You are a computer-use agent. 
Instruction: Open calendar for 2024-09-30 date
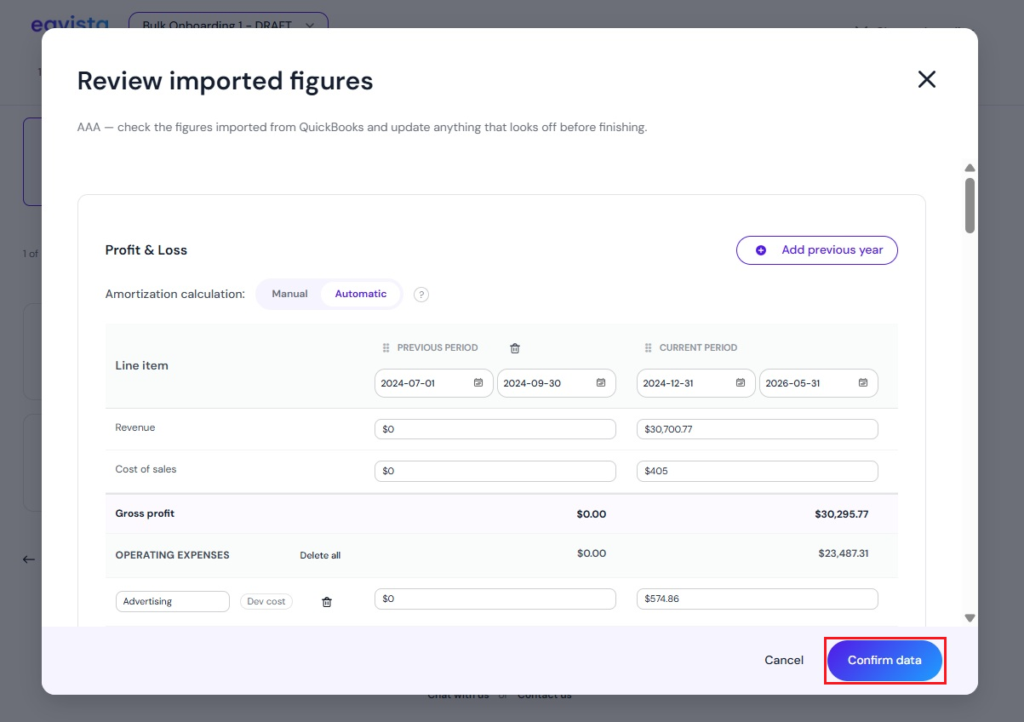[601, 383]
